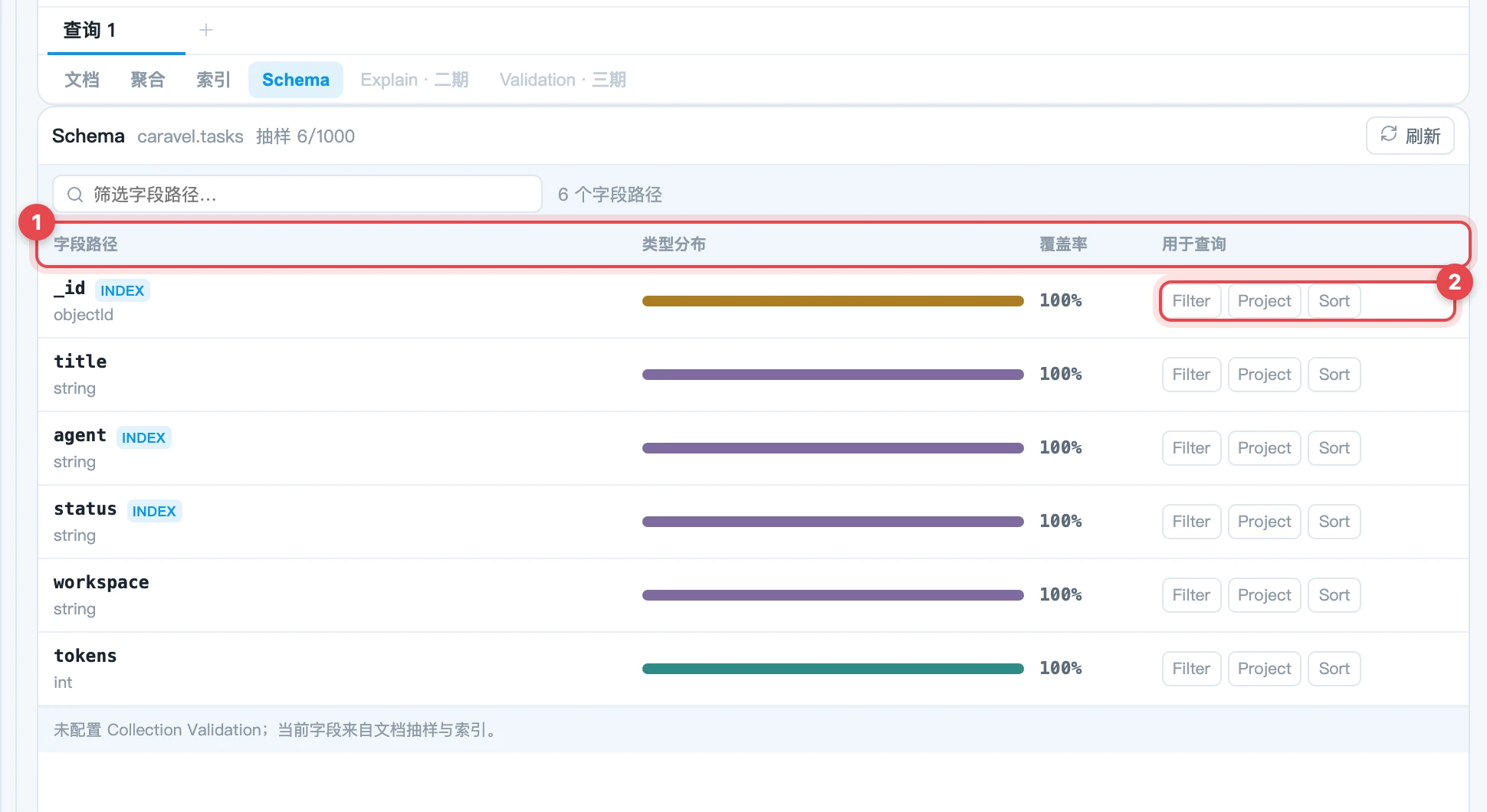Image resolution: width=1487 pixels, height=812 pixels.
Task: Click Project button for title field
Action: (1265, 375)
